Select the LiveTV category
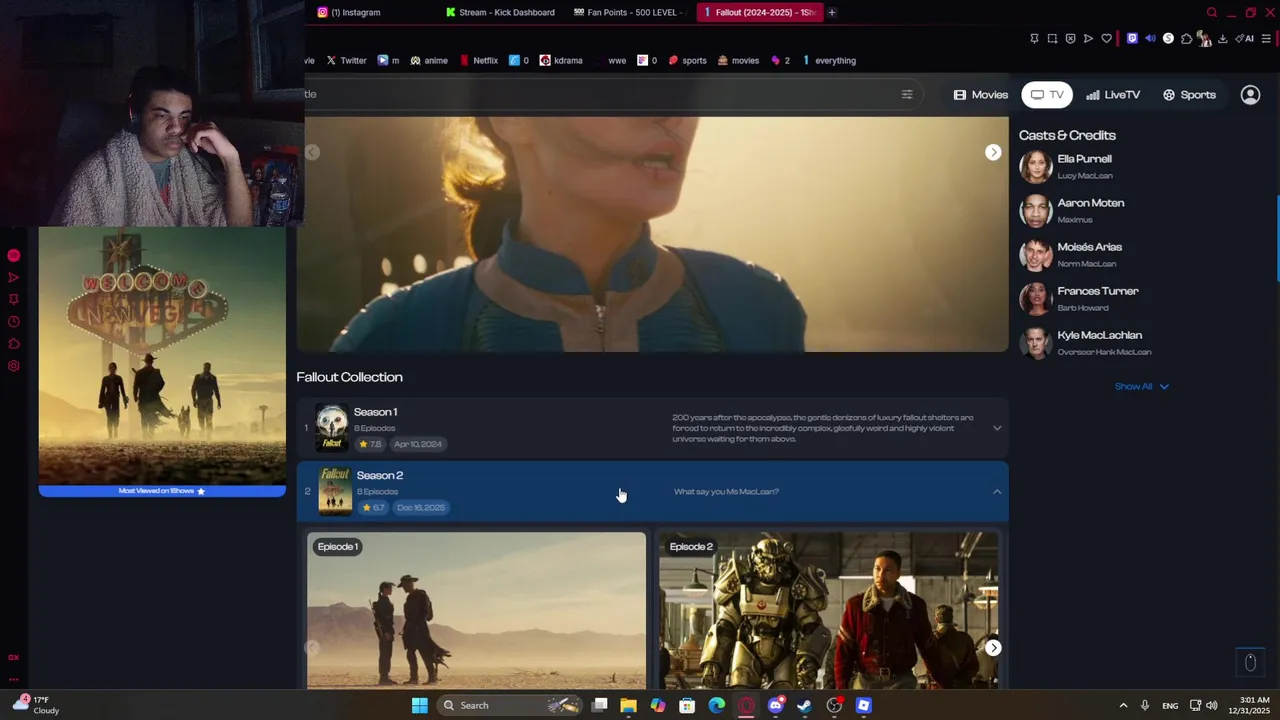 point(1113,95)
